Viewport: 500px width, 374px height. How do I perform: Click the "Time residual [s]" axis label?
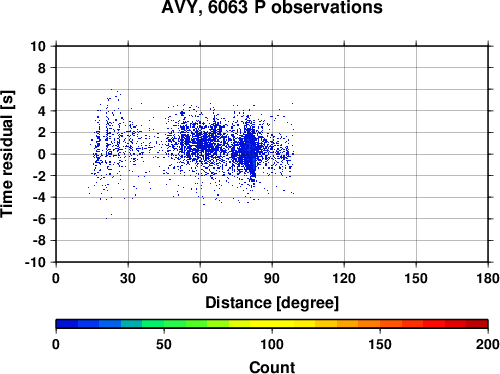[7, 154]
